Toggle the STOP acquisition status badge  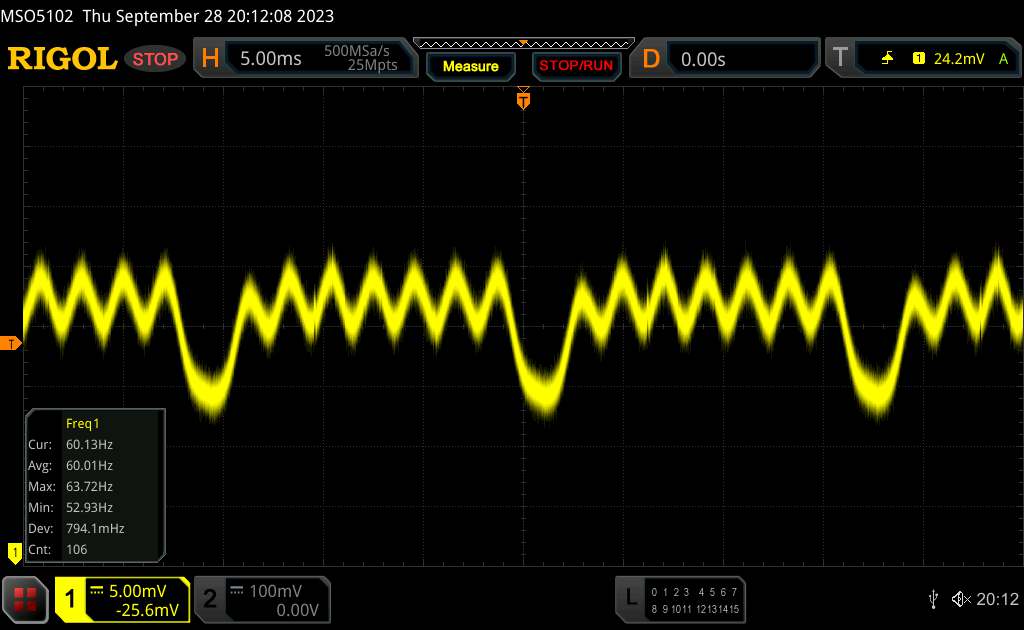[157, 59]
